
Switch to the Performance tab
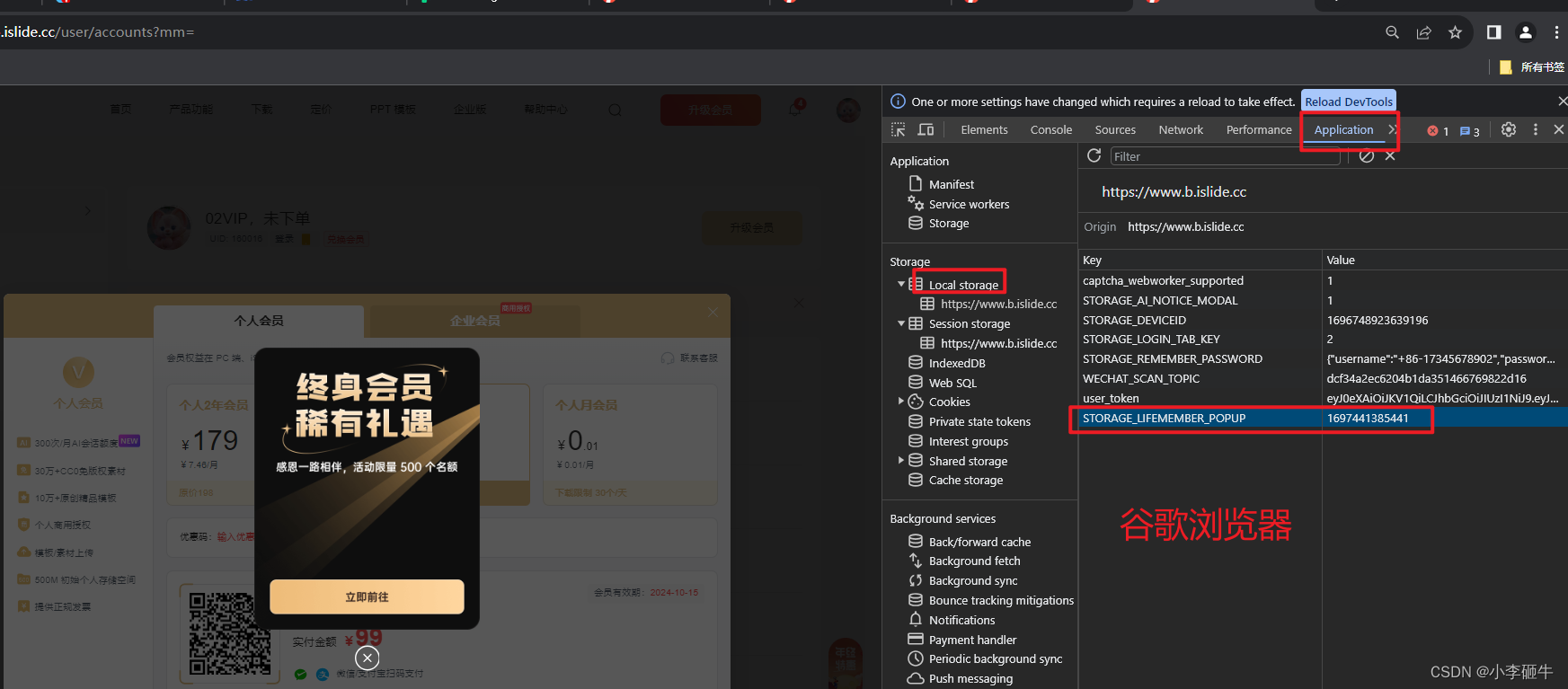(1259, 130)
